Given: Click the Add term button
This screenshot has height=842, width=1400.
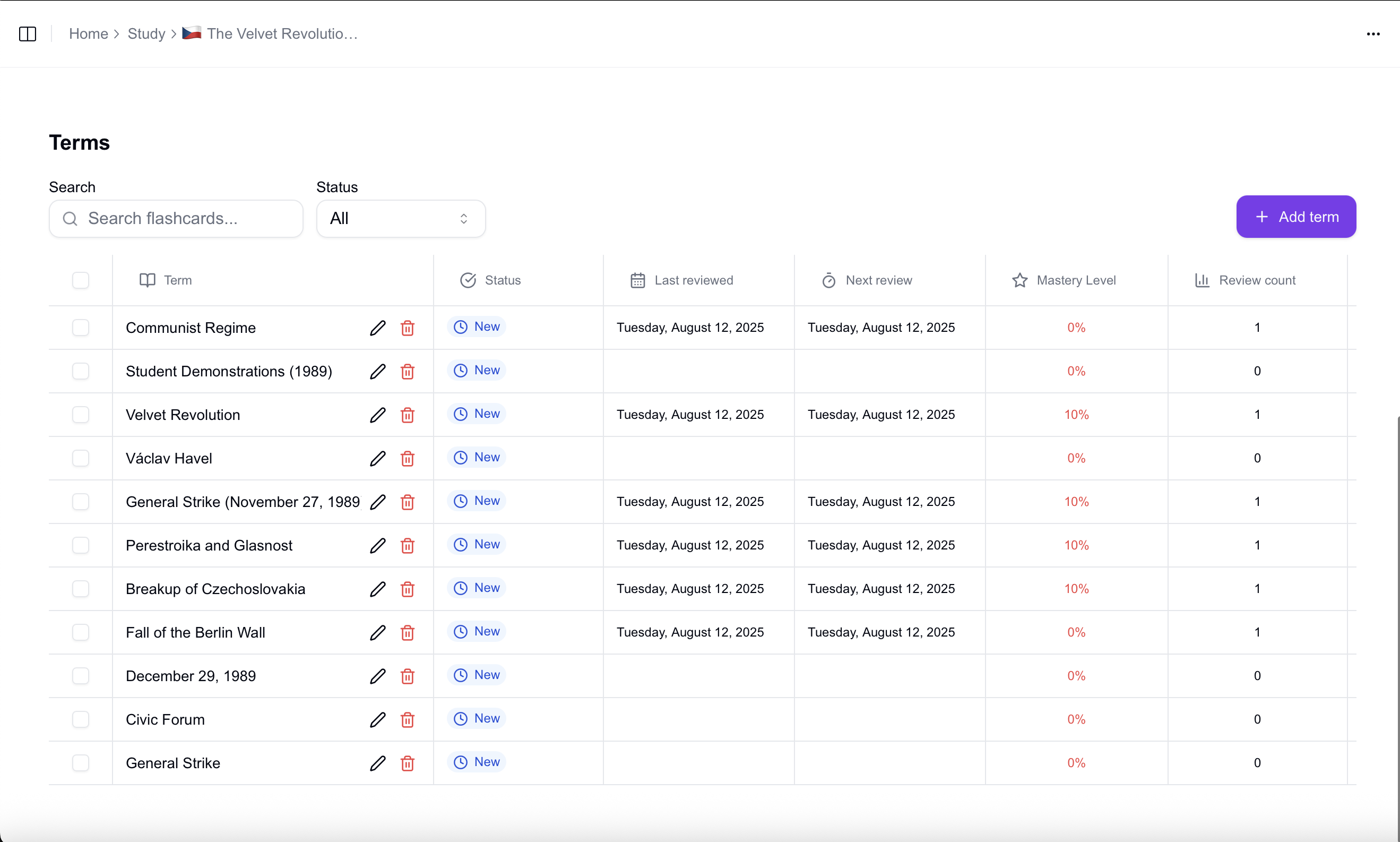Looking at the screenshot, I should 1296,217.
